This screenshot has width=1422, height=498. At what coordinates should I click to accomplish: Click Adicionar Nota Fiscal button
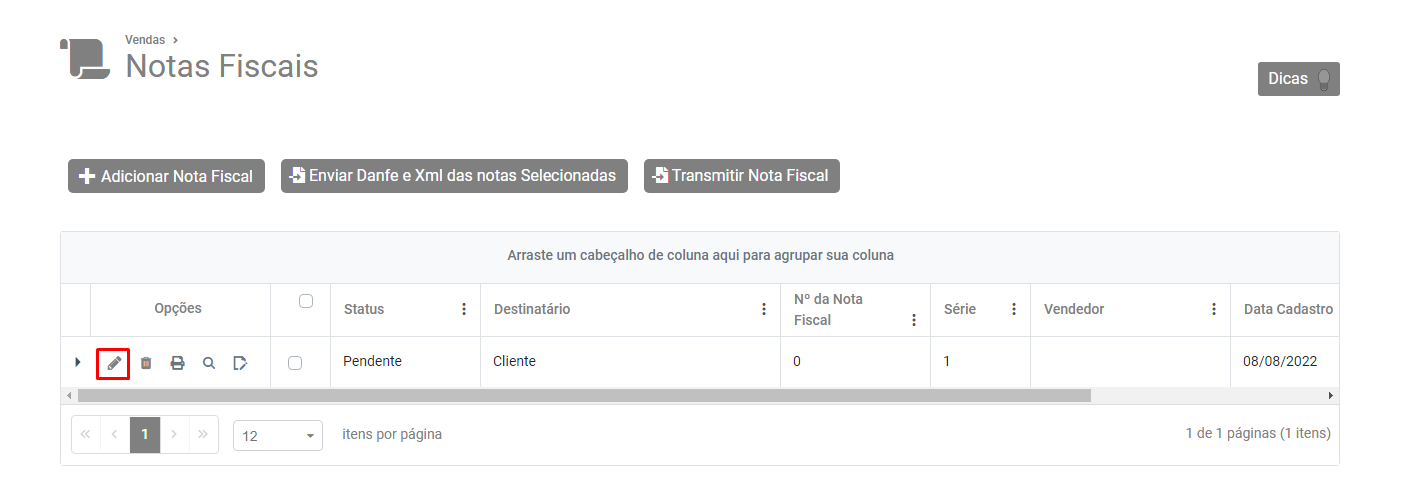(x=166, y=176)
